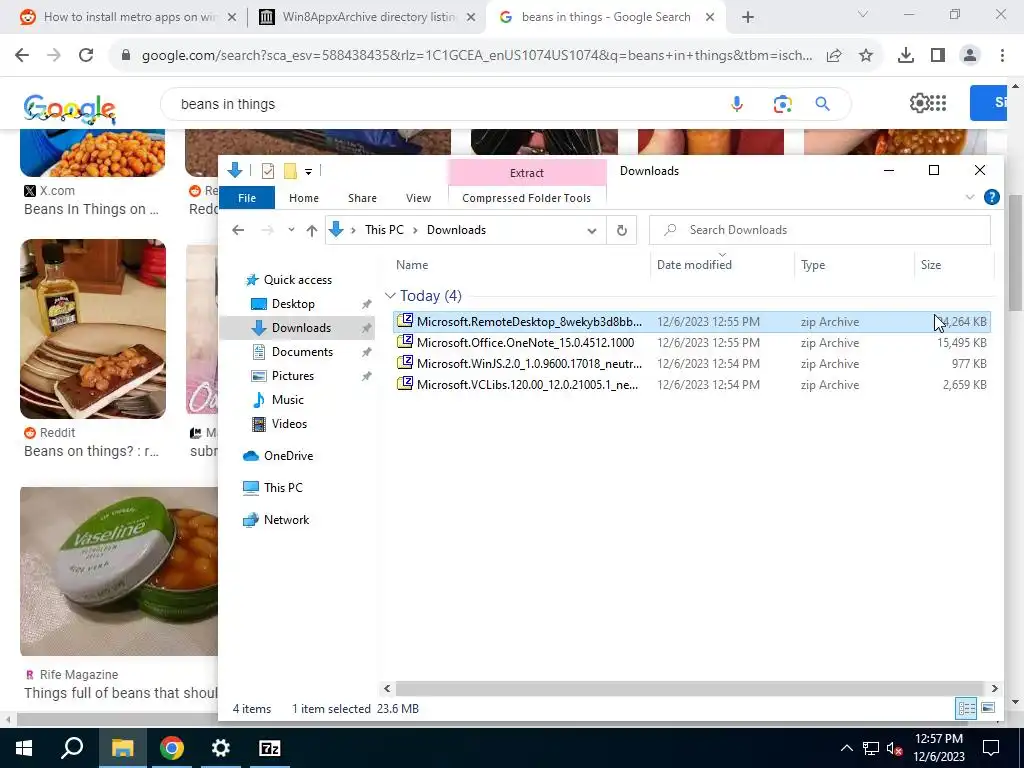Image resolution: width=1024 pixels, height=768 pixels.
Task: Open Chrome tab search dropdown
Action: pos(863,14)
